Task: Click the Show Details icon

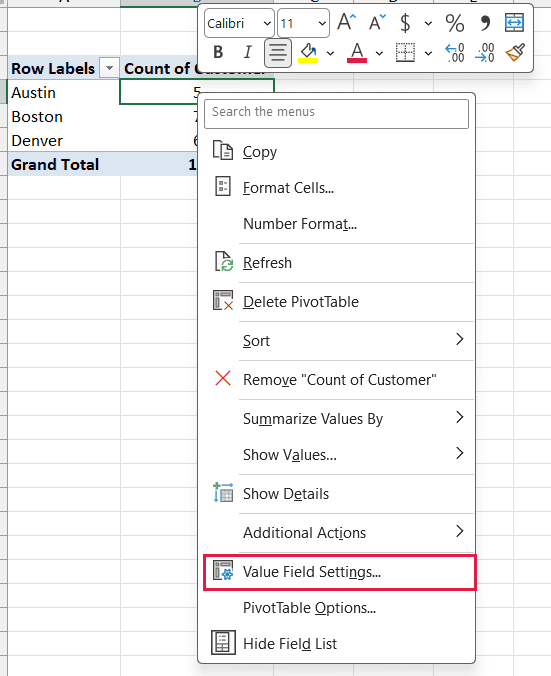Action: pyautogui.click(x=223, y=492)
